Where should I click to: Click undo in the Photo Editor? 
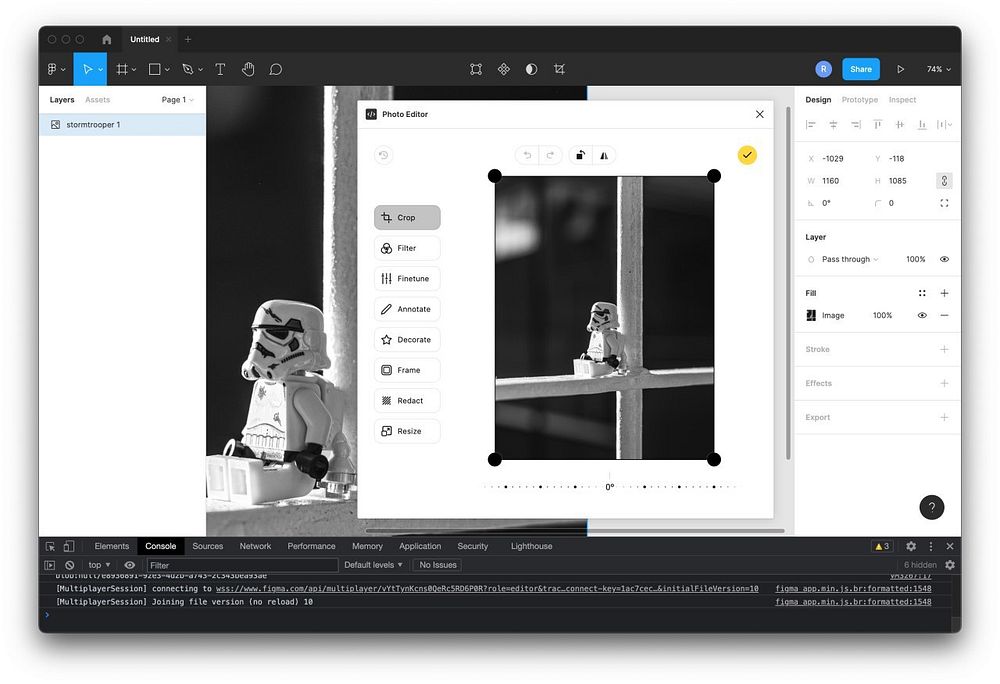527,155
